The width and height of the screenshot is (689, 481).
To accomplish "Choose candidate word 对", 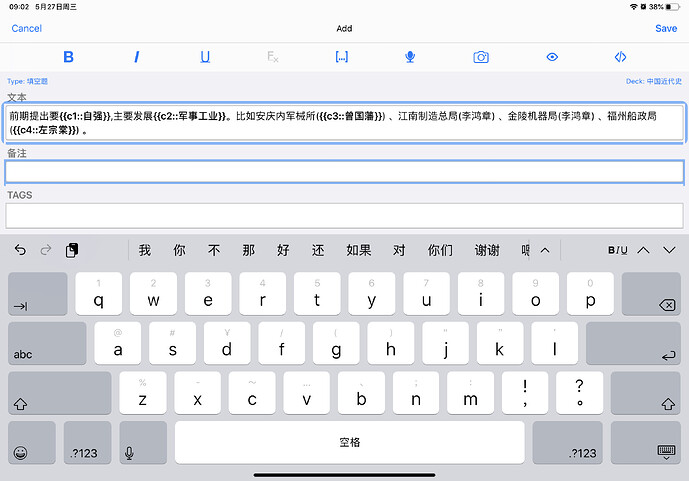I will click(x=399, y=250).
